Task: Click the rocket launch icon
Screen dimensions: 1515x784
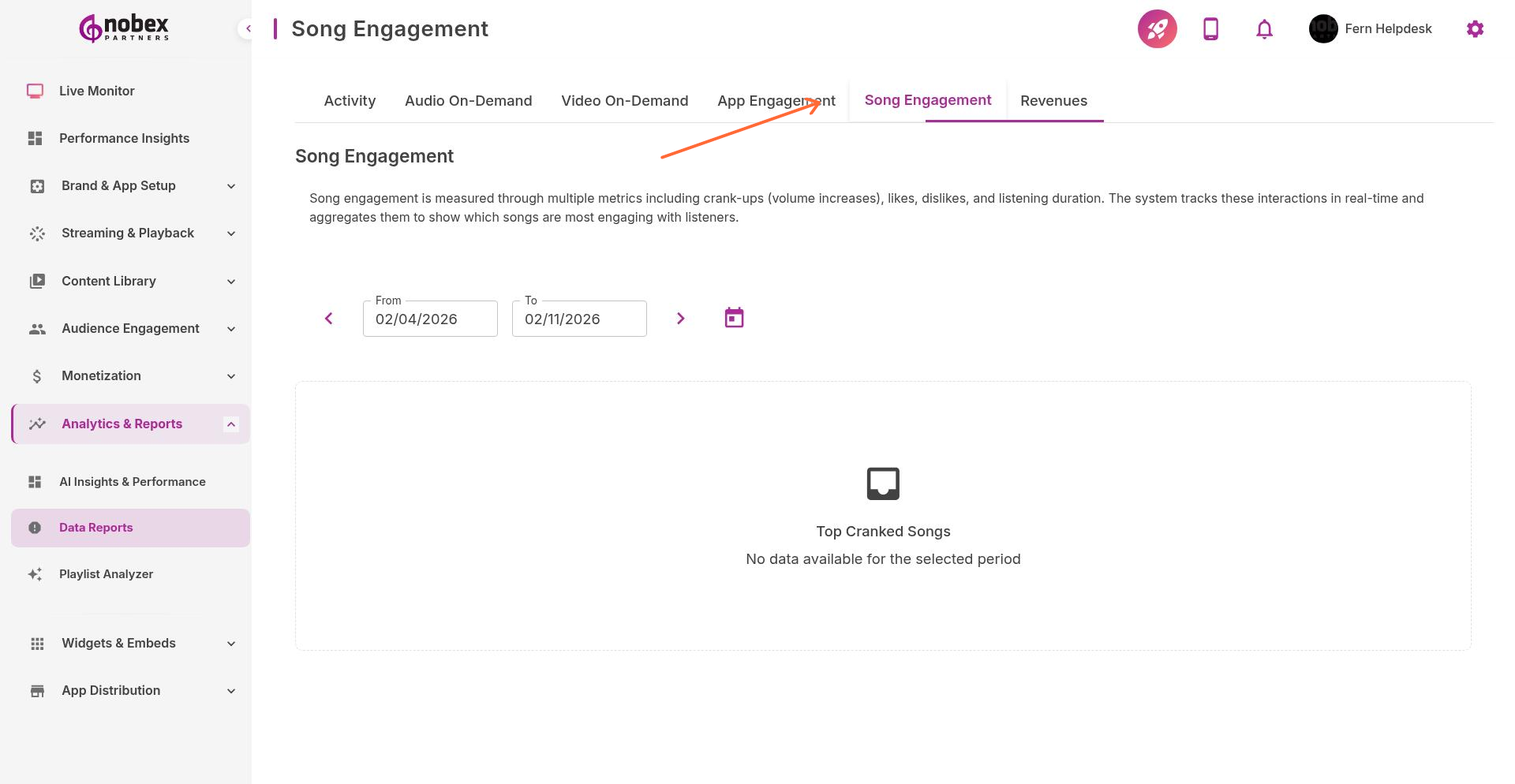Action: tap(1157, 28)
